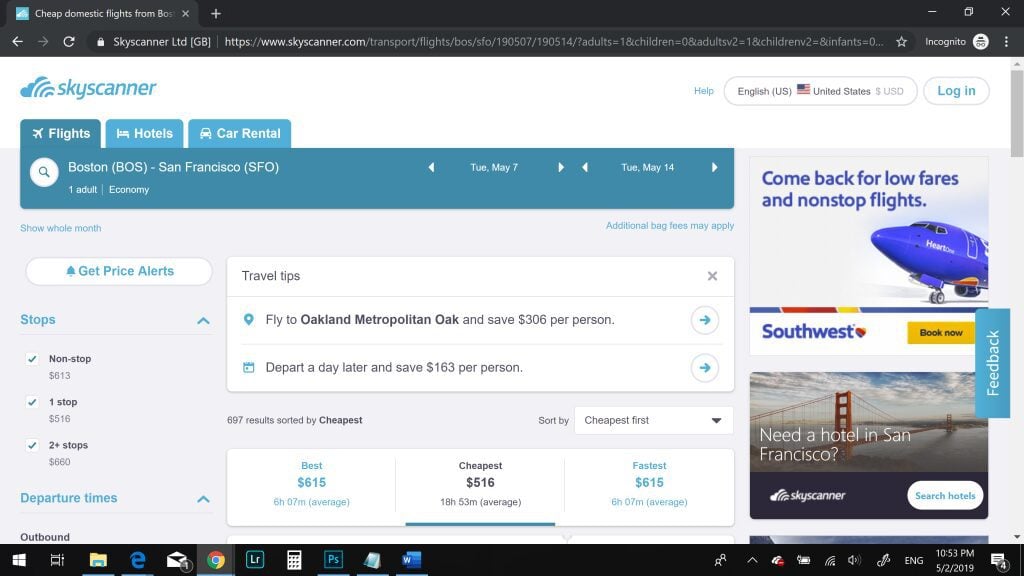Open Calculator from taskbar
This screenshot has height=576, width=1024.
(x=294, y=560)
